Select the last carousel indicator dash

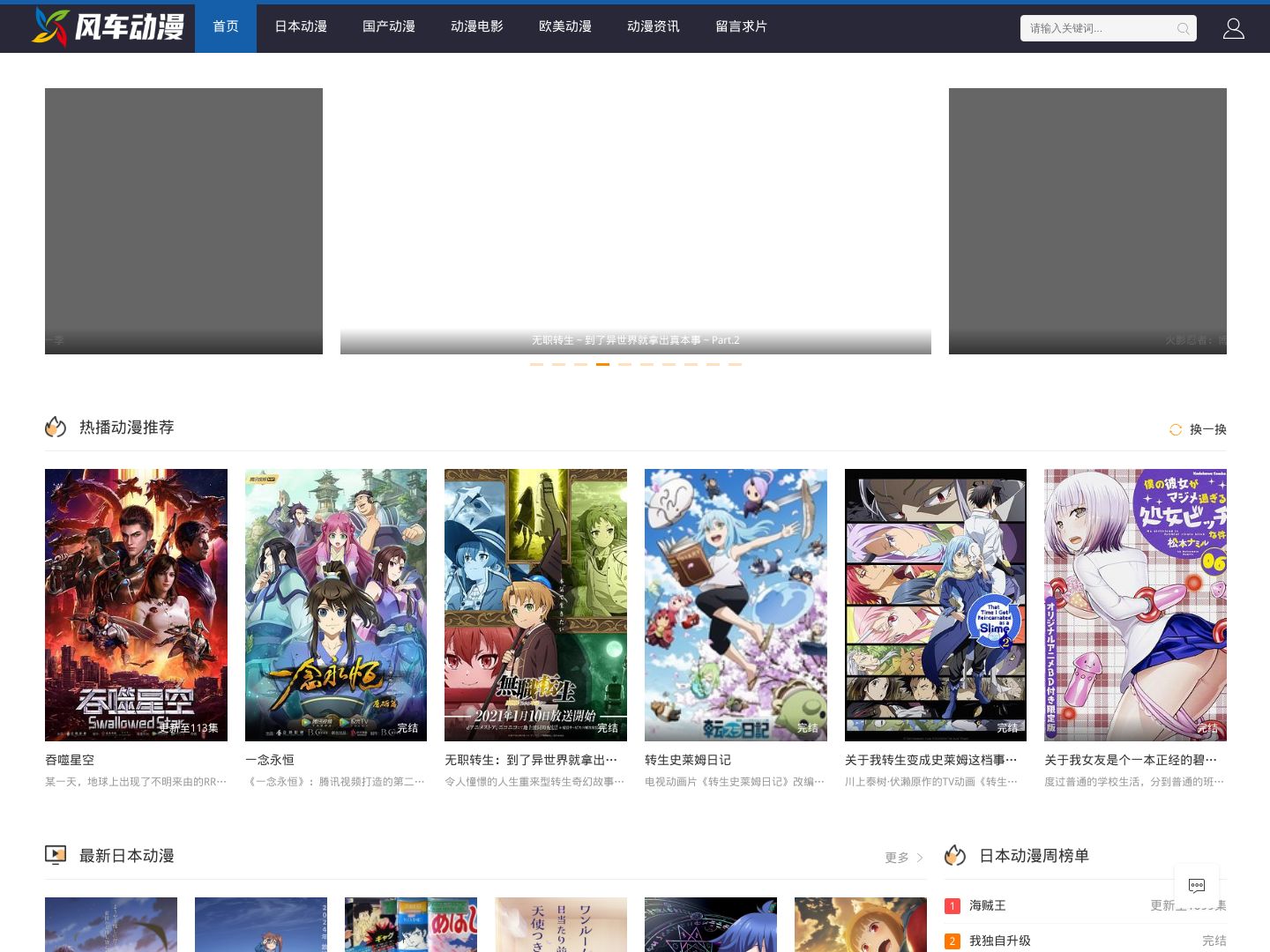click(735, 364)
